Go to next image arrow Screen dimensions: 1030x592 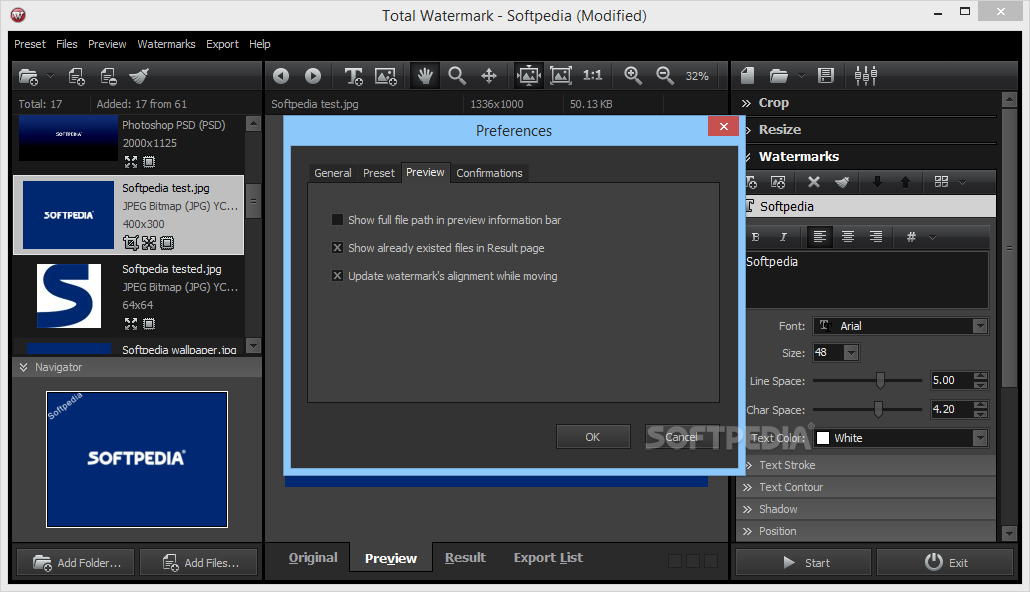313,76
